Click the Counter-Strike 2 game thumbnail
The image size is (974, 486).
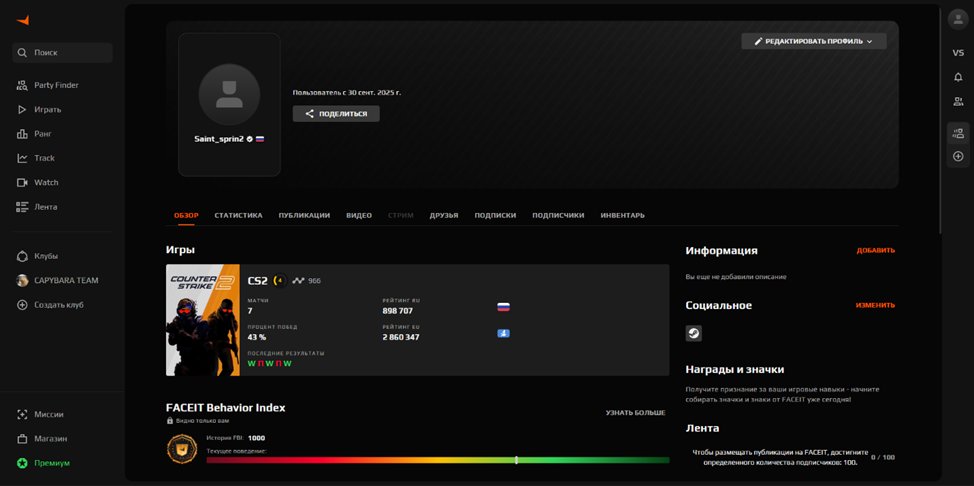click(x=203, y=320)
